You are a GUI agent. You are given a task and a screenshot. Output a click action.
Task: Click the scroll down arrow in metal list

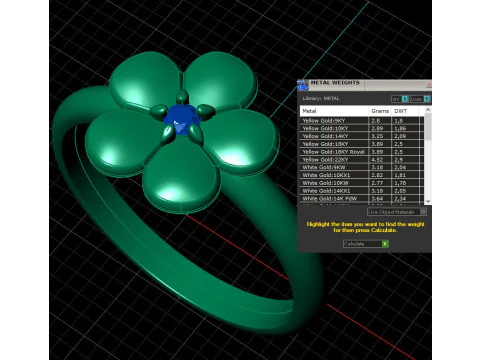[428, 201]
